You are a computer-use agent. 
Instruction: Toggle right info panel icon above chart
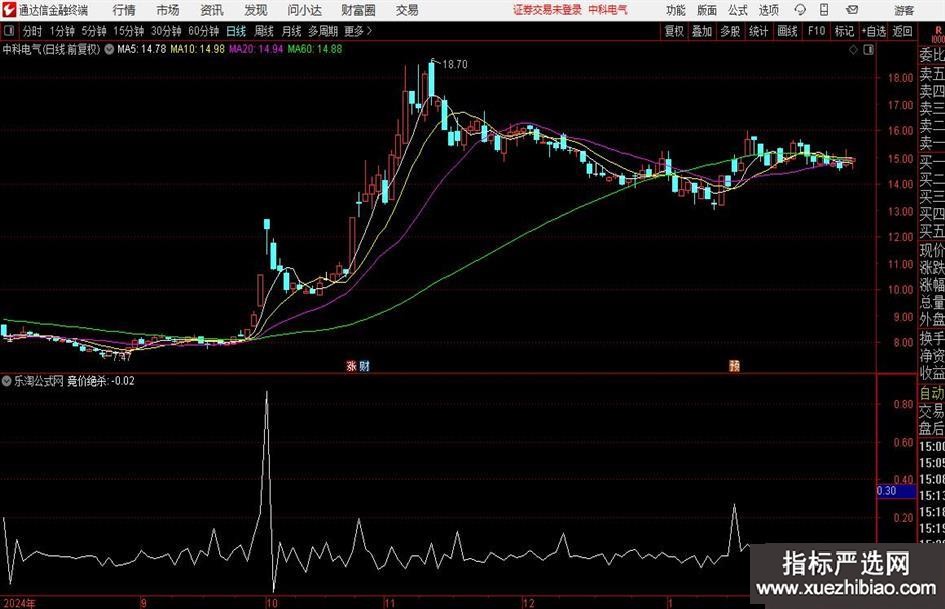[x=868, y=50]
